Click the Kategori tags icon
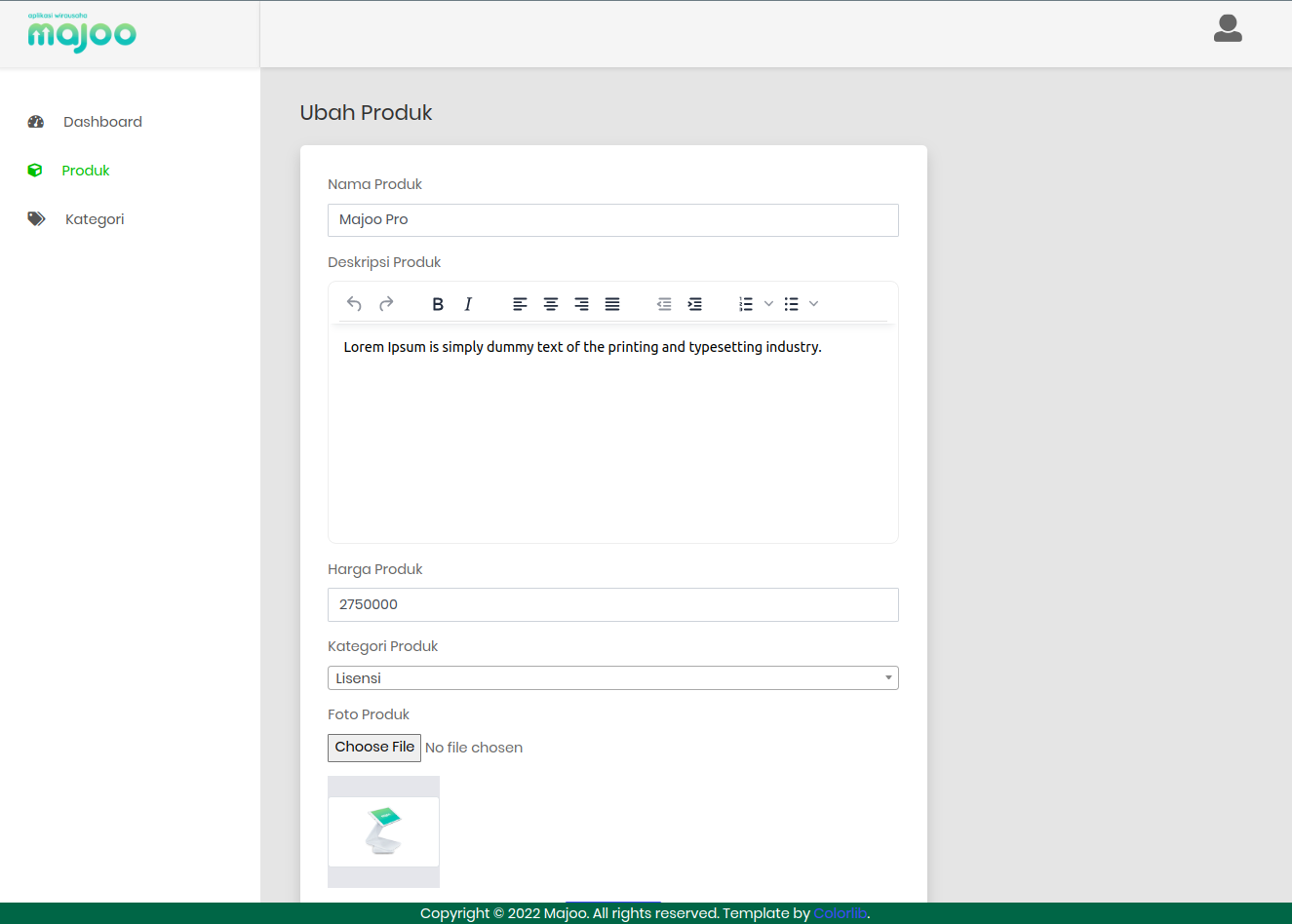This screenshot has width=1292, height=924. click(x=36, y=219)
